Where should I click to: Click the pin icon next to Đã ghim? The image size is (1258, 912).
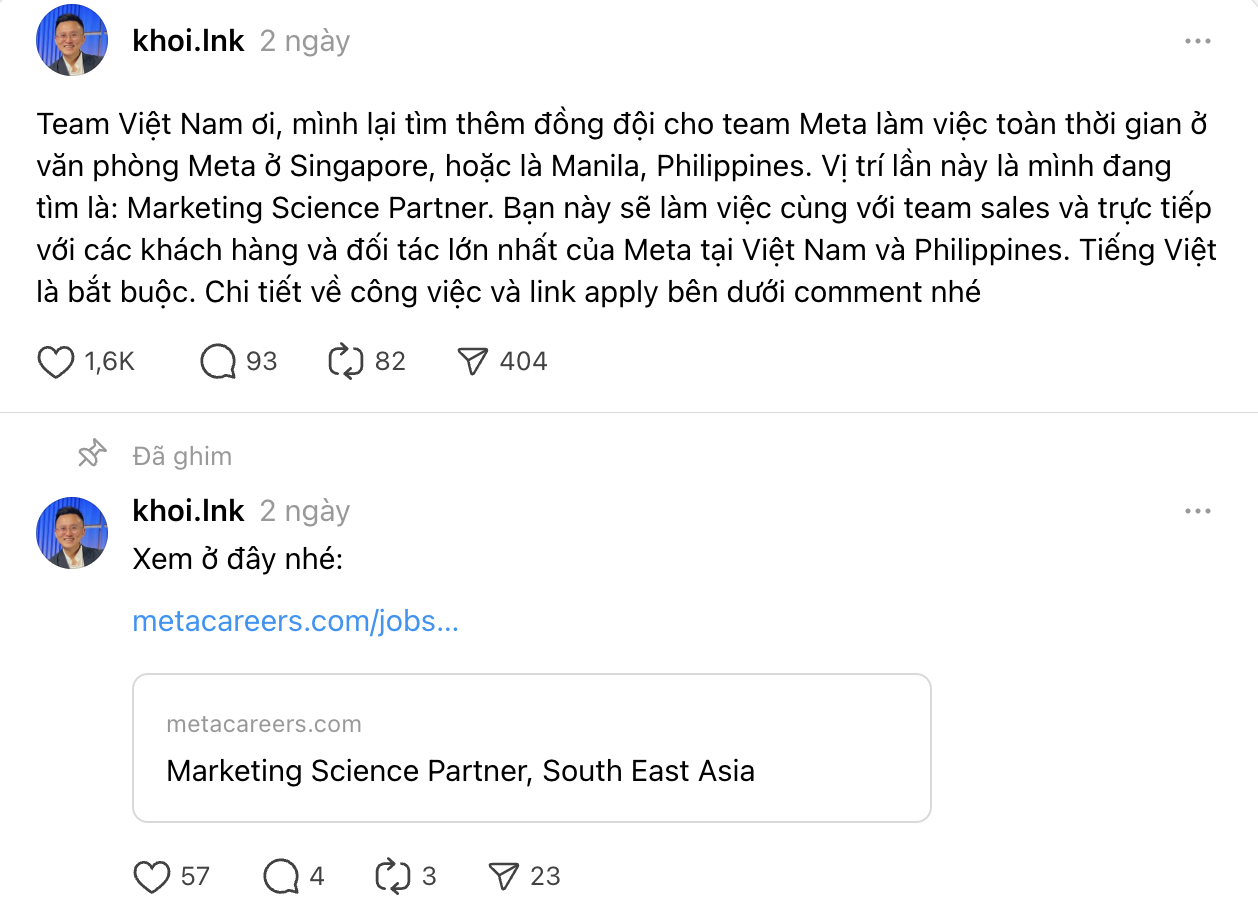pyautogui.click(x=90, y=455)
